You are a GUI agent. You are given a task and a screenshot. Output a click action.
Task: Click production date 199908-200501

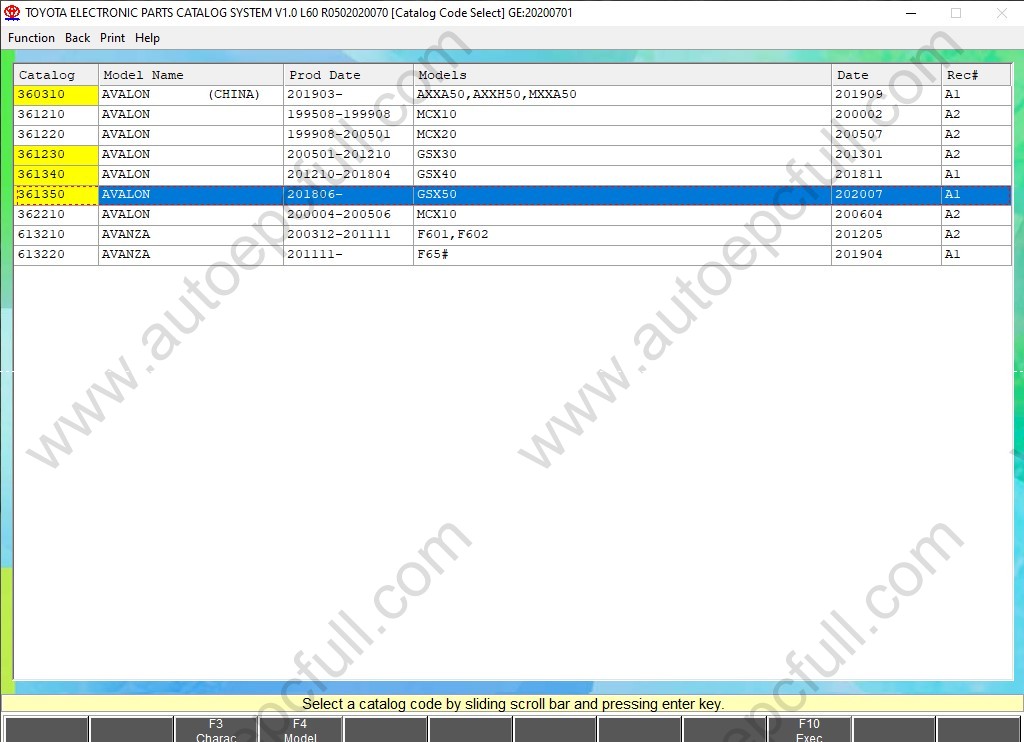[349, 135]
